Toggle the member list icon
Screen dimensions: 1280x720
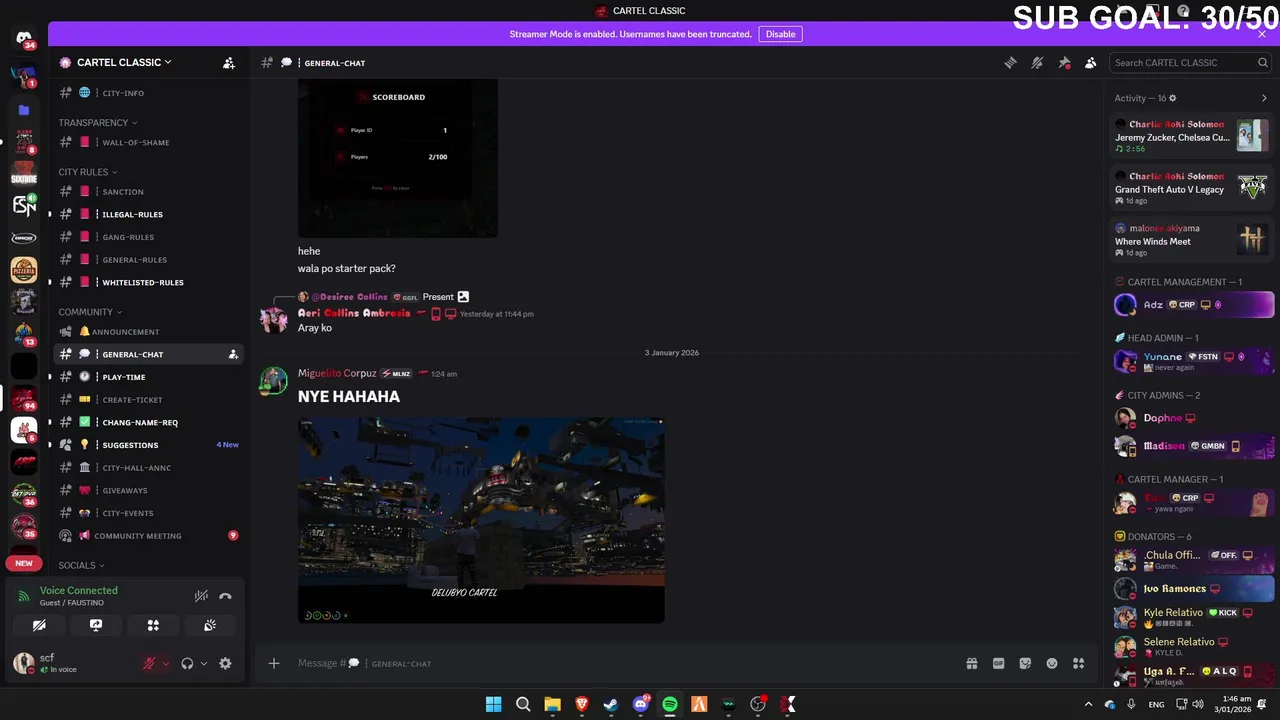point(1090,62)
